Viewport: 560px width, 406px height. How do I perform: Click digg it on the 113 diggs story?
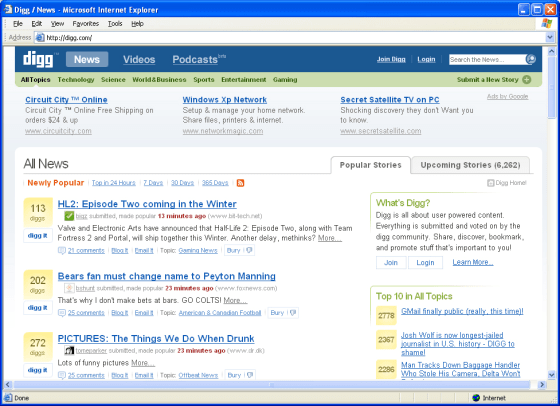click(38, 236)
